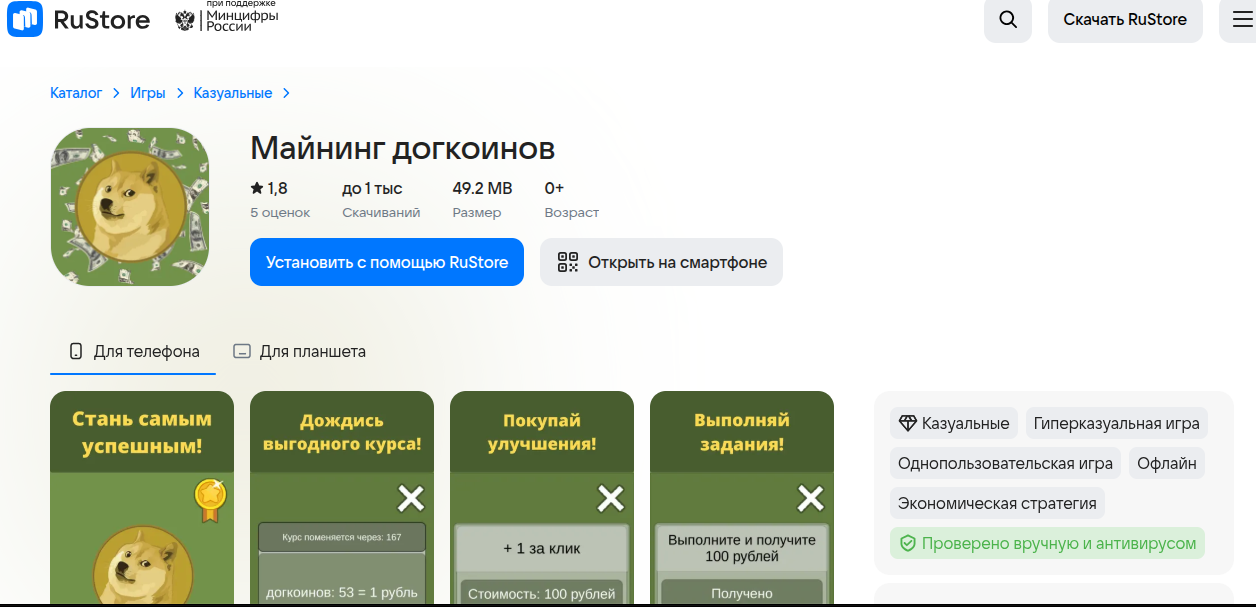Click the до 1 тыс downloads value

coord(372,188)
